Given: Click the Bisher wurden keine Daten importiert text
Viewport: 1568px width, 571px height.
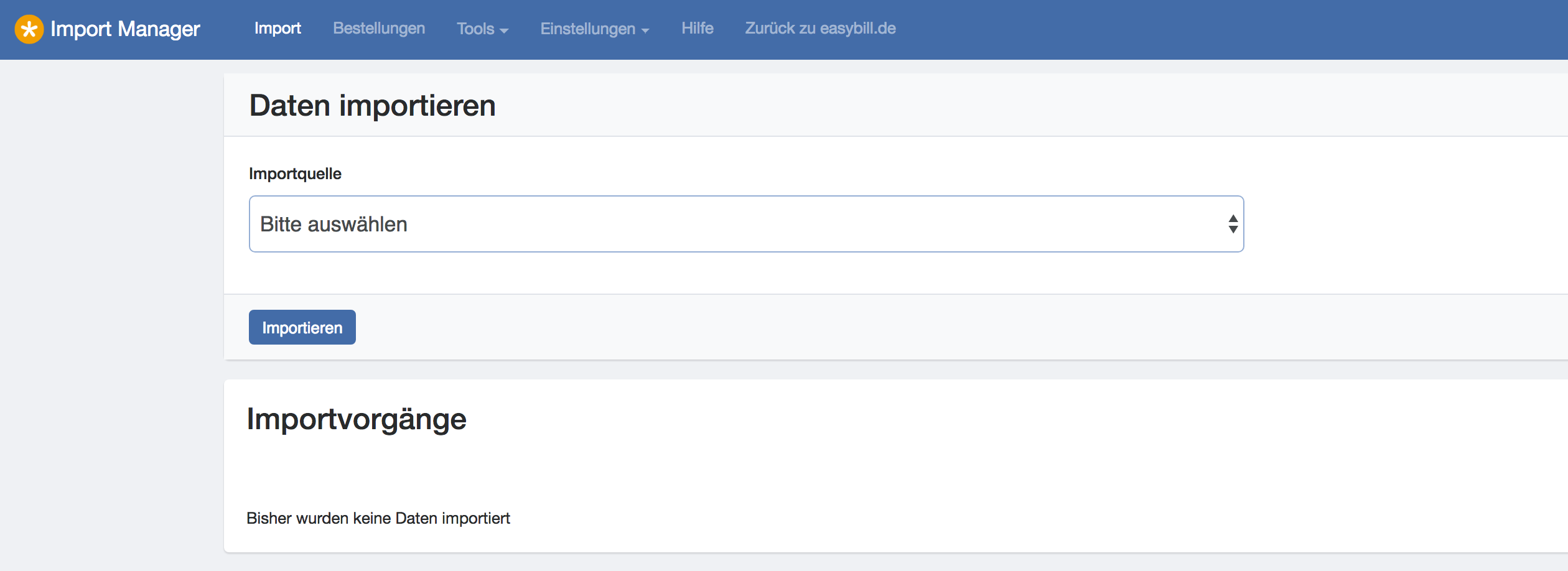Looking at the screenshot, I should (x=378, y=518).
